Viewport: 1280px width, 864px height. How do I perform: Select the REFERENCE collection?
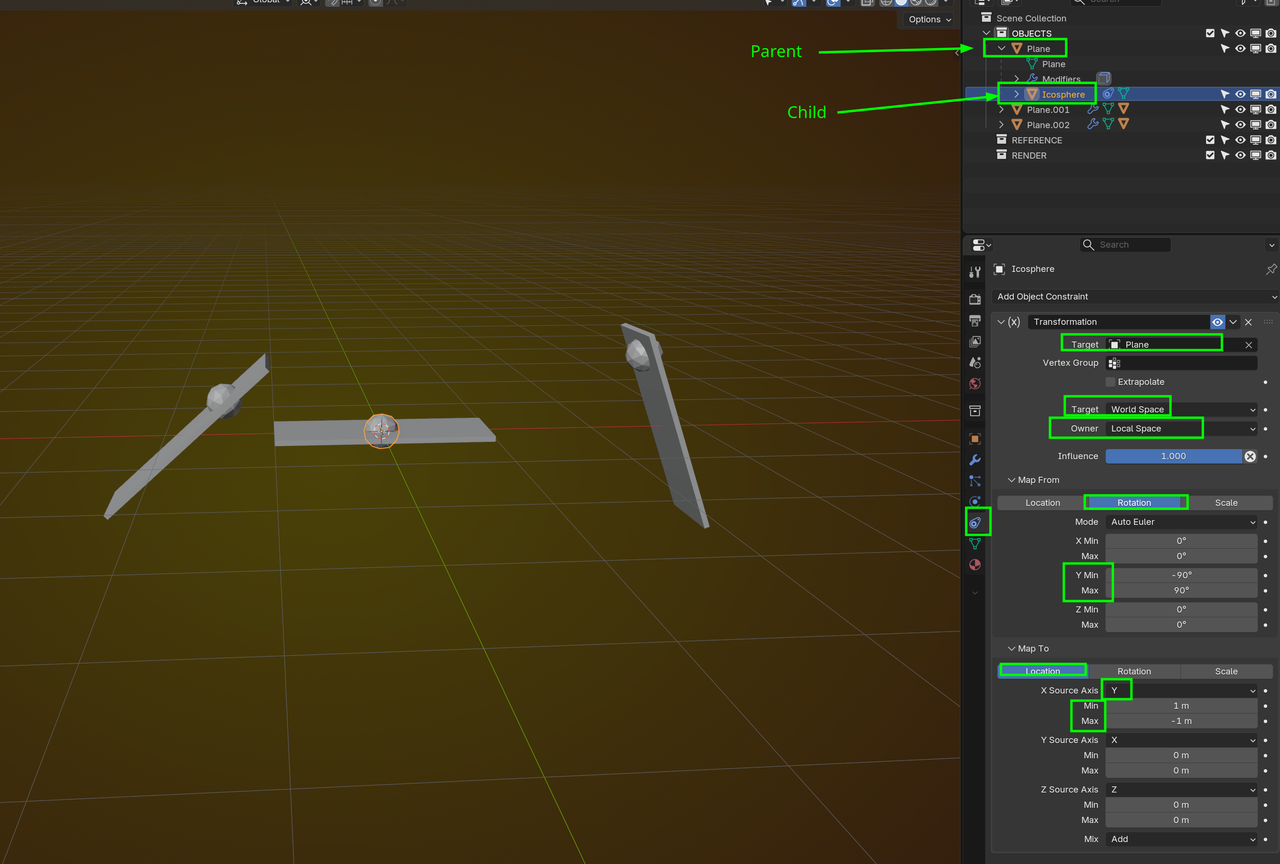[1037, 140]
